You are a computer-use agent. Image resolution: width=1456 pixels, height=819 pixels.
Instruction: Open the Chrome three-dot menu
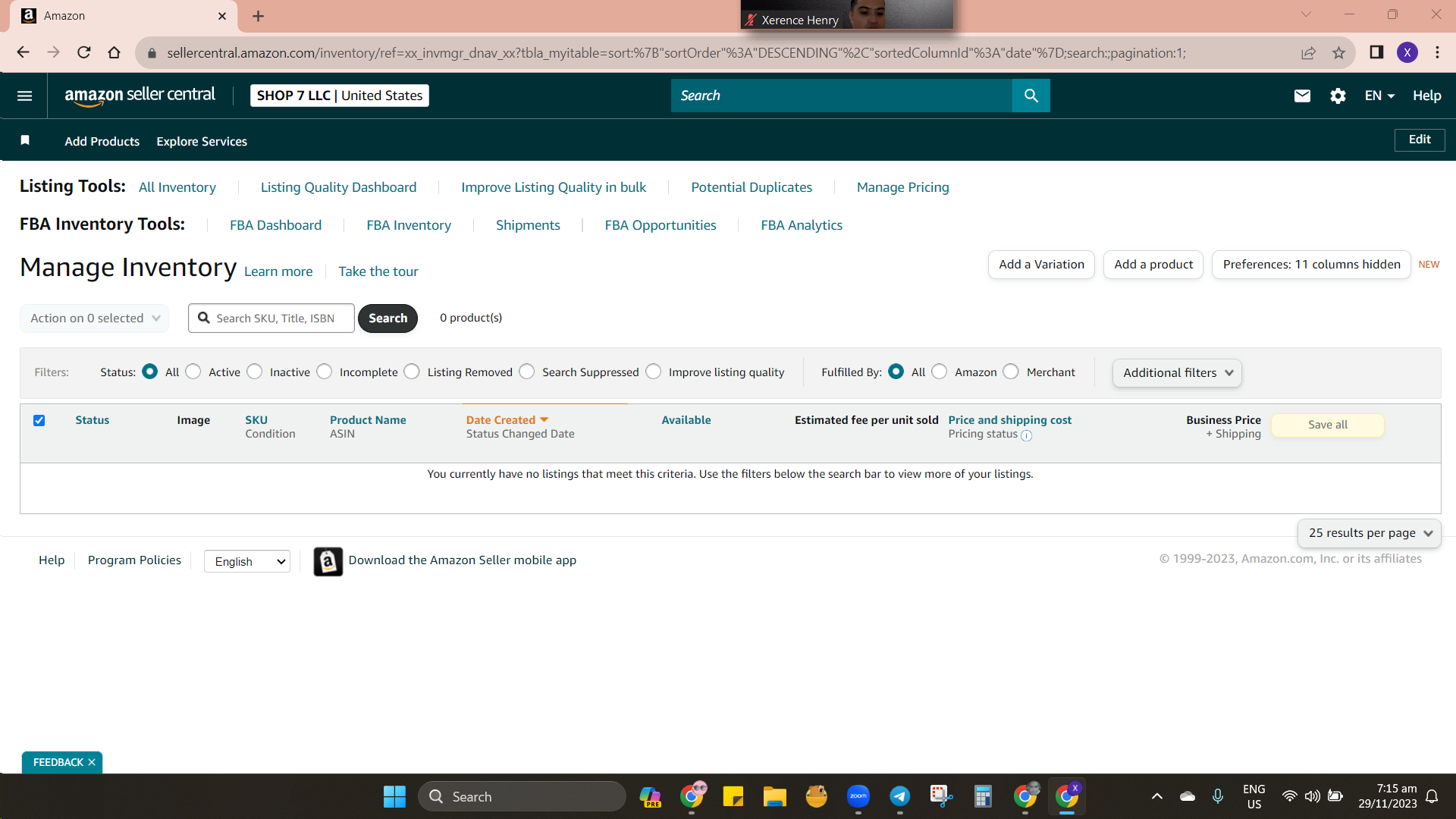tap(1437, 52)
